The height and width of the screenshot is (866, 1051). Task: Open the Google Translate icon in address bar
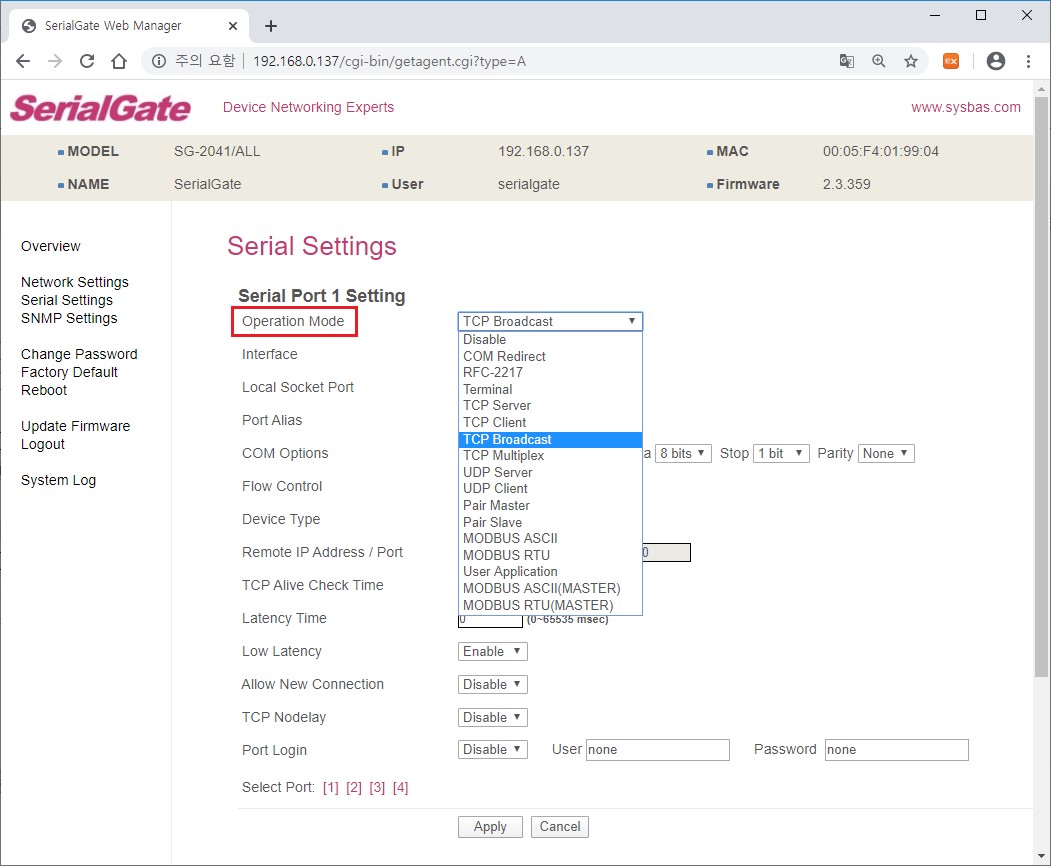pos(846,60)
